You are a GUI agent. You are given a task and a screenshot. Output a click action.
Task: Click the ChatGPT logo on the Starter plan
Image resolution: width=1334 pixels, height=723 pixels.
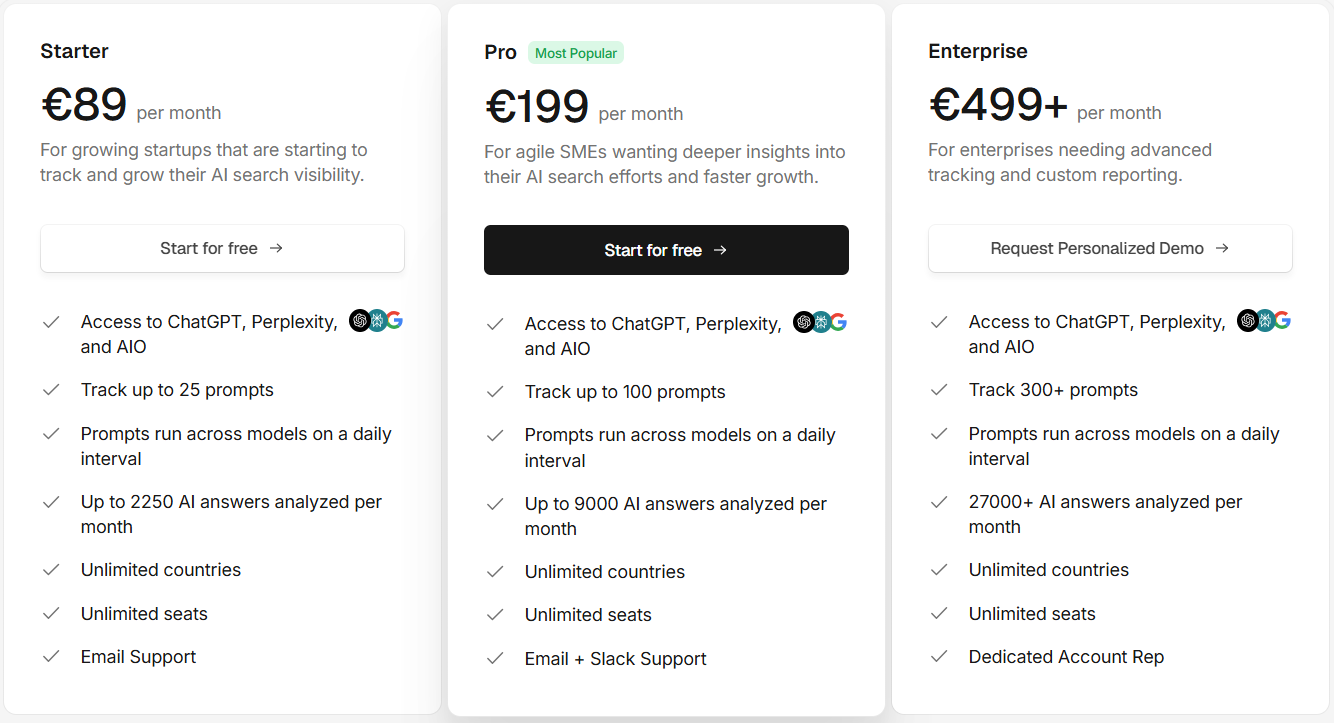point(359,320)
